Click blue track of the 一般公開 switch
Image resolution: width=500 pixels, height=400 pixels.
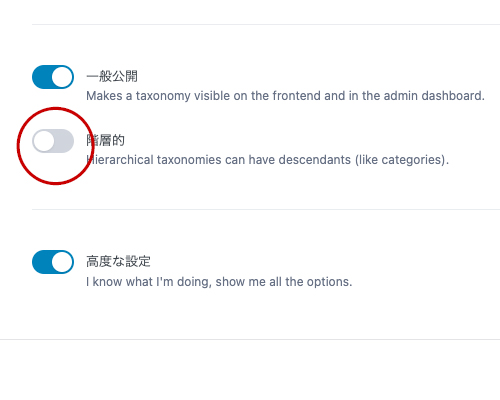tap(42, 77)
